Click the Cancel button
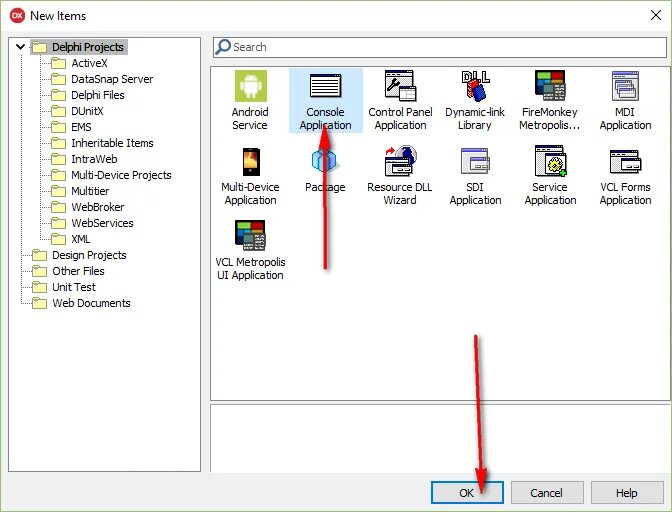672x512 pixels. pyautogui.click(x=547, y=493)
